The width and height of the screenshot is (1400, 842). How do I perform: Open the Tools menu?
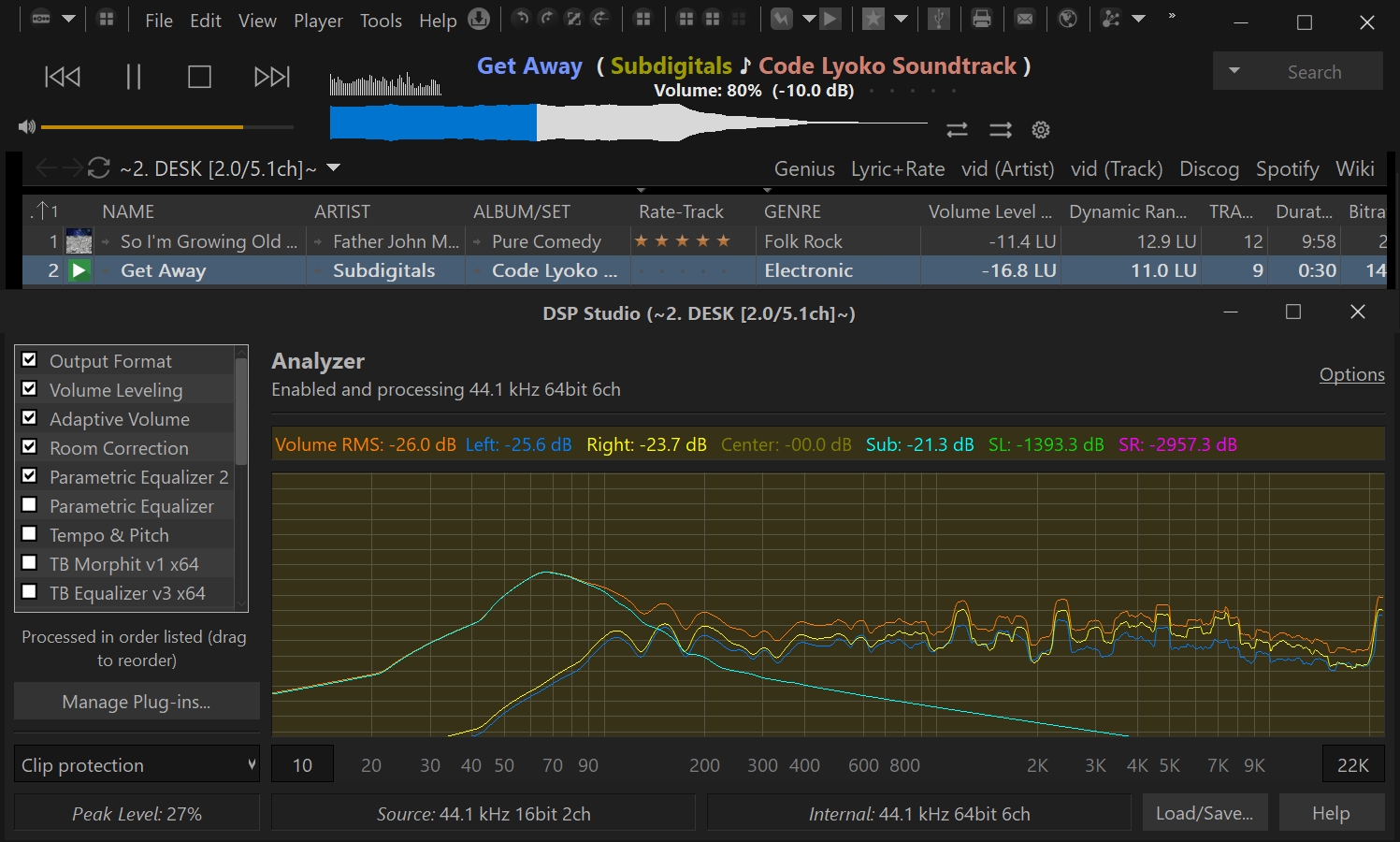(381, 21)
